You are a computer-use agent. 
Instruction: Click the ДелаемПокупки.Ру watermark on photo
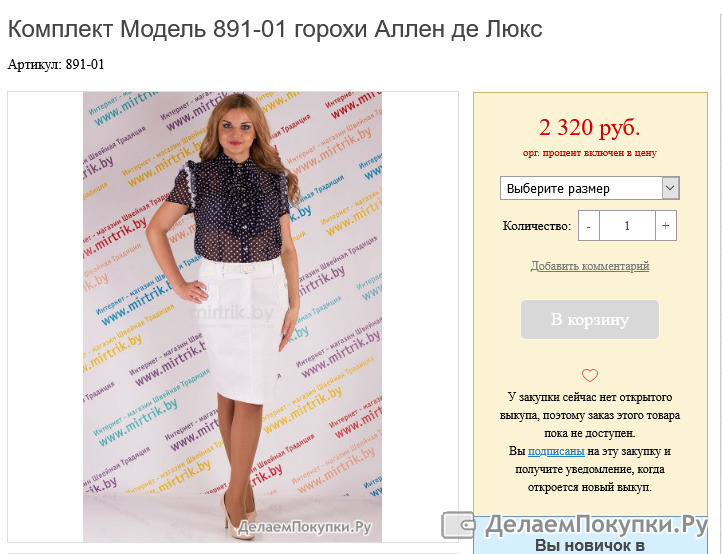click(304, 527)
